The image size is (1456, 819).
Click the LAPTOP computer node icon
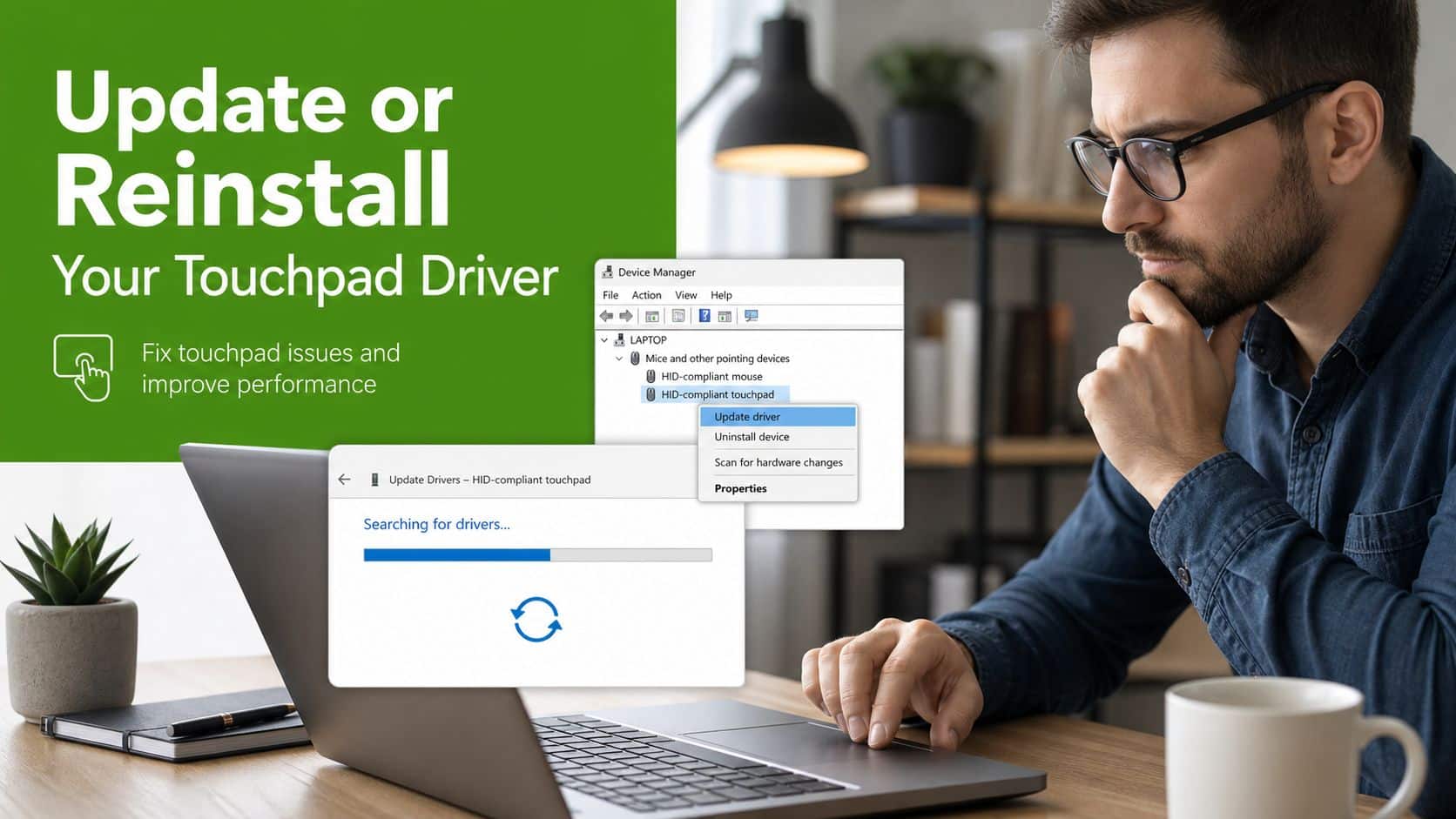[x=619, y=340]
